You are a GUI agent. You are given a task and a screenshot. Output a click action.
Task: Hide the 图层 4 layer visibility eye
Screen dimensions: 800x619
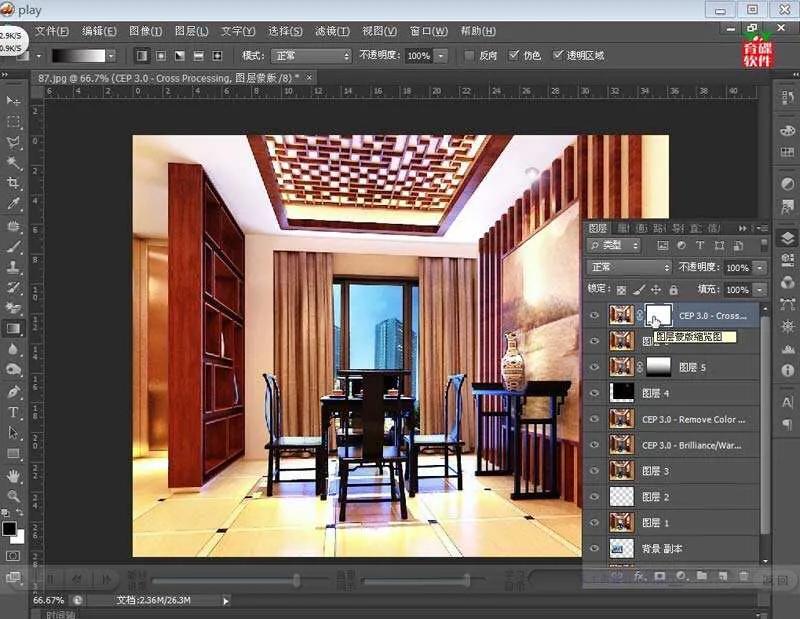594,394
